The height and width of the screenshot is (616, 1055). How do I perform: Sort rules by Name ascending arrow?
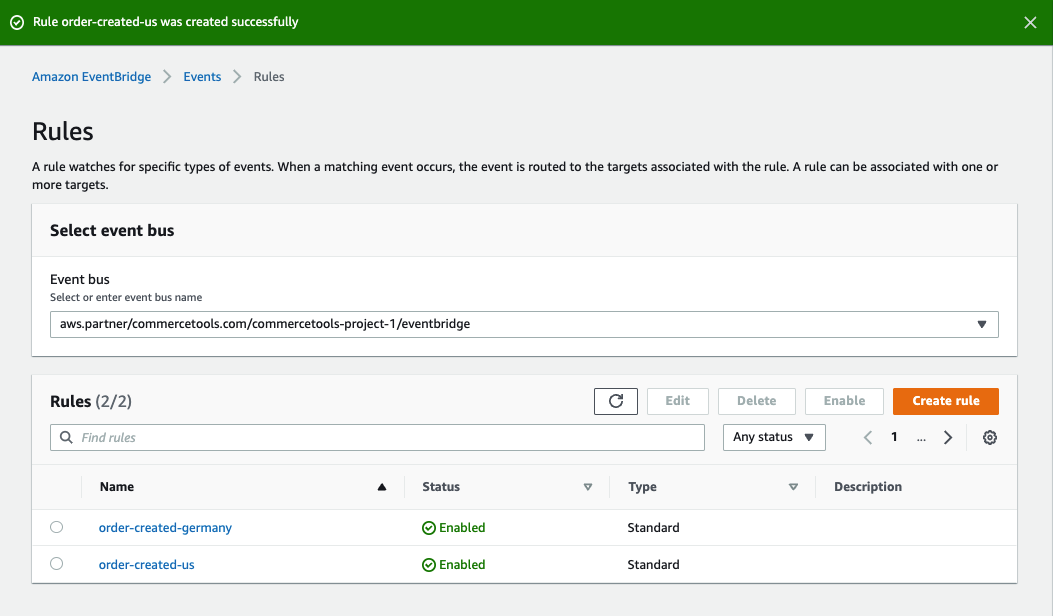(381, 487)
